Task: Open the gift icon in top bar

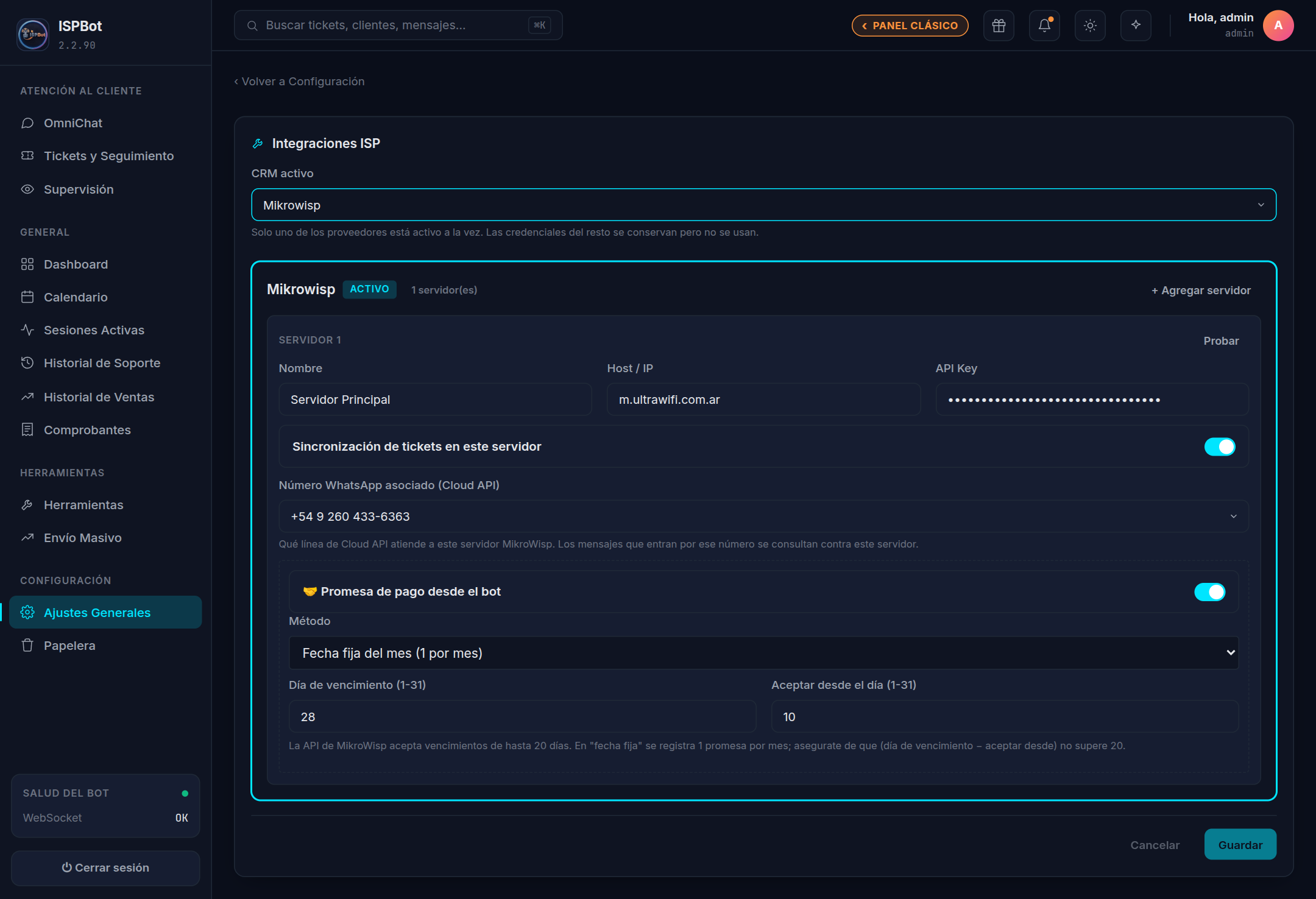Action: pos(999,26)
